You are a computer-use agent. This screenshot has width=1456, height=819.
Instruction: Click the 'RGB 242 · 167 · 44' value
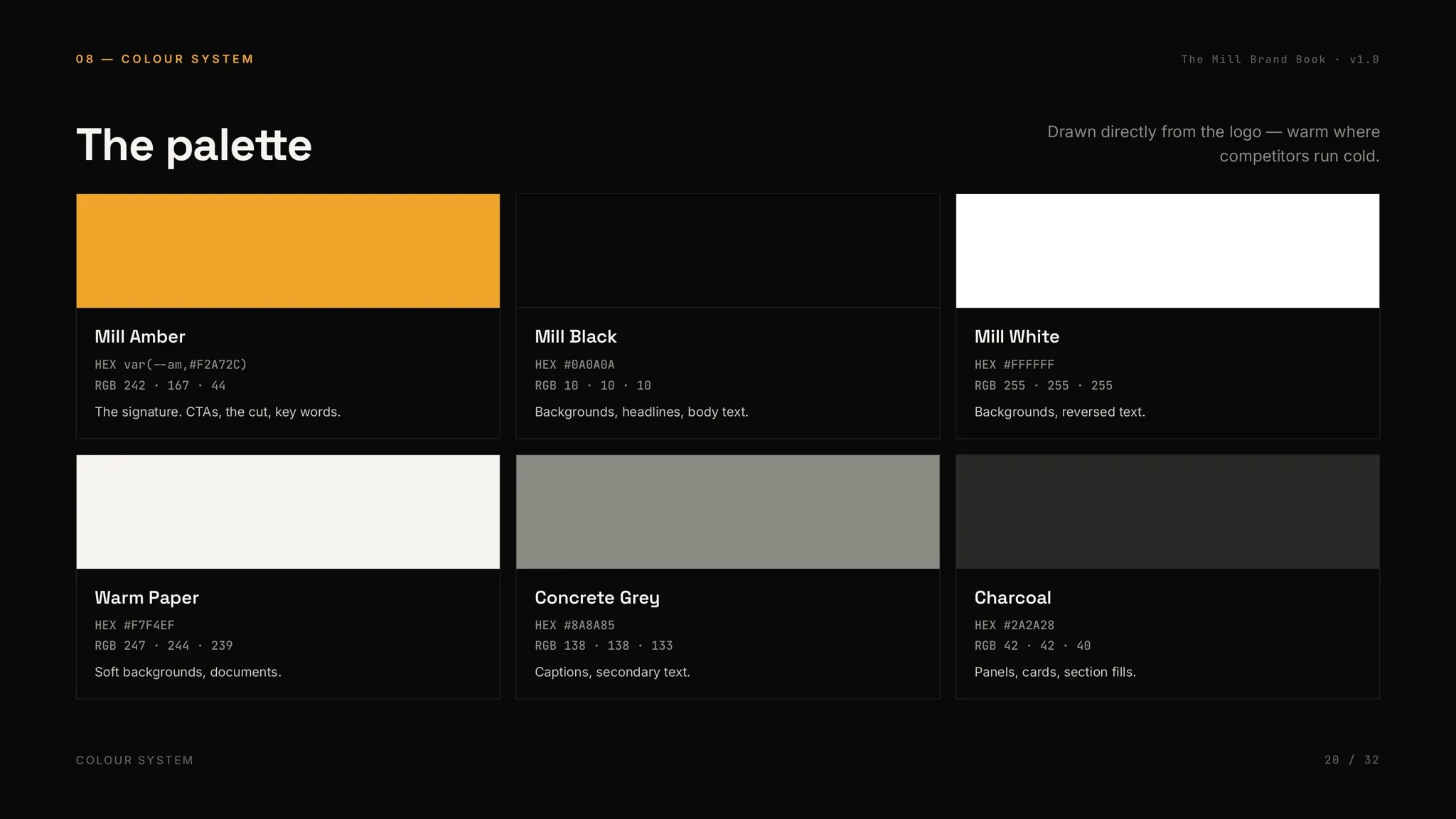click(160, 385)
